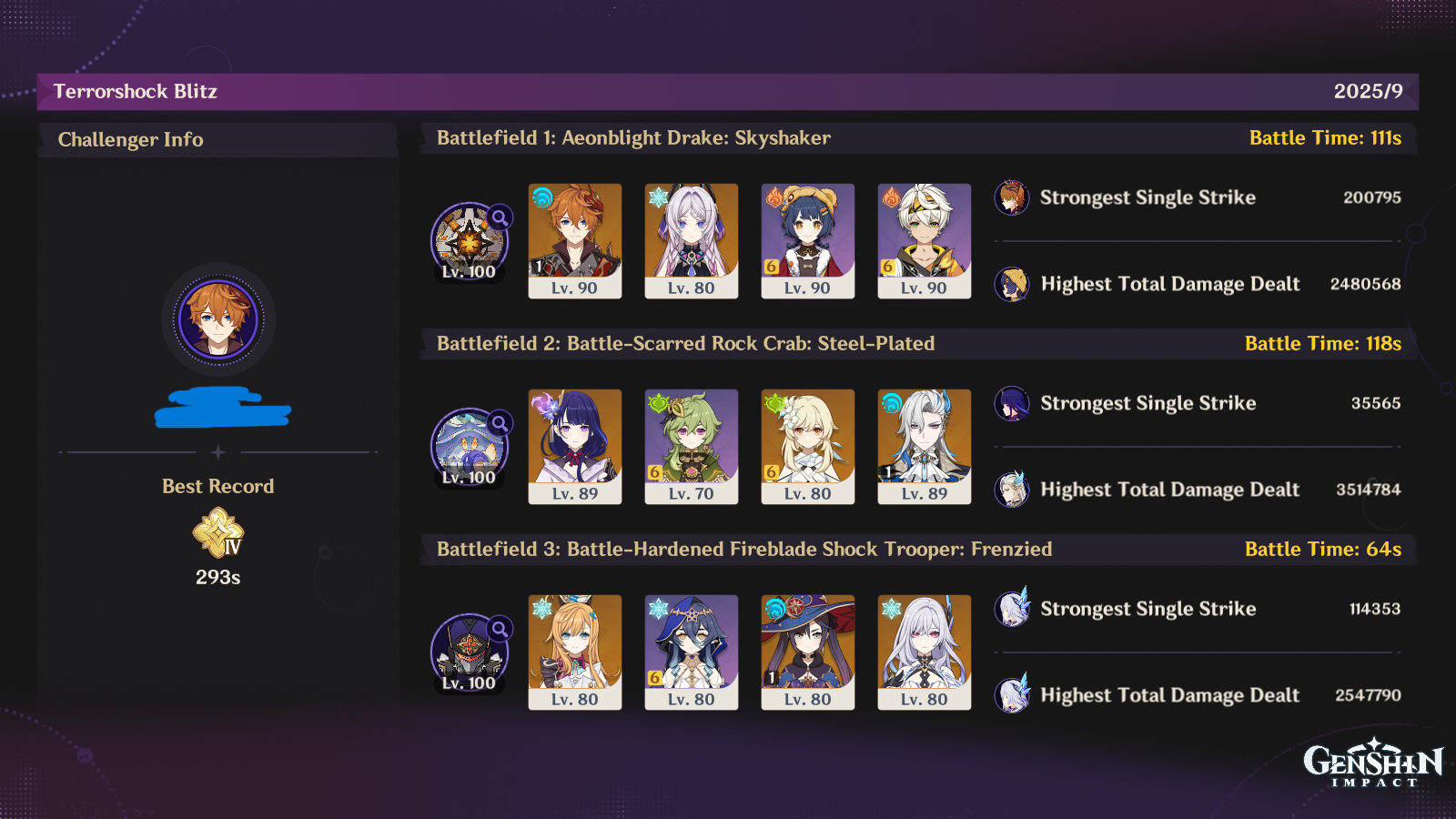
Task: Click the Terrorshock Blitz title bar
Action: [x=728, y=92]
